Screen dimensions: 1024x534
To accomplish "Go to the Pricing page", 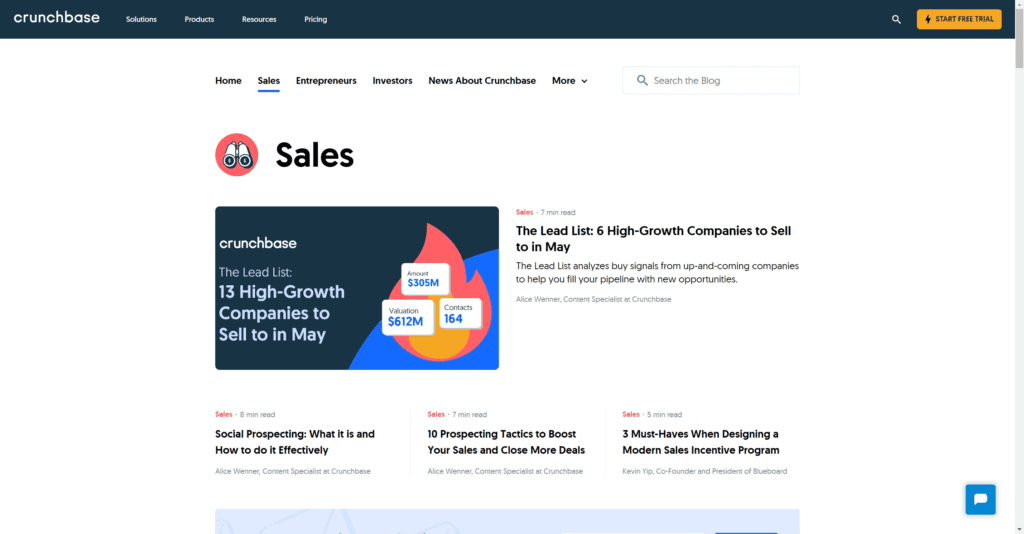I will point(315,20).
